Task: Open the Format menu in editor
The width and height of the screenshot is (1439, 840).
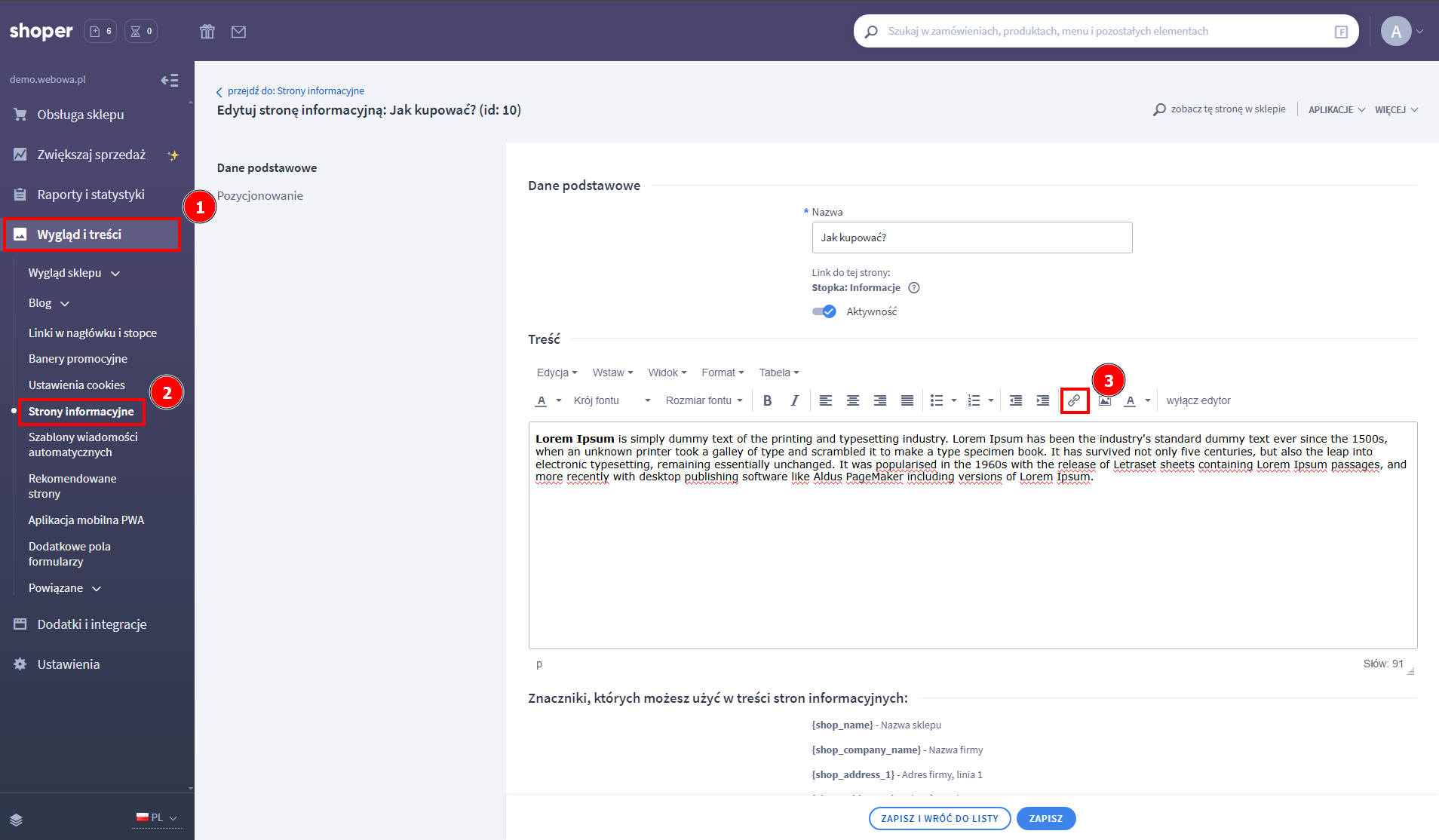Action: (x=723, y=372)
